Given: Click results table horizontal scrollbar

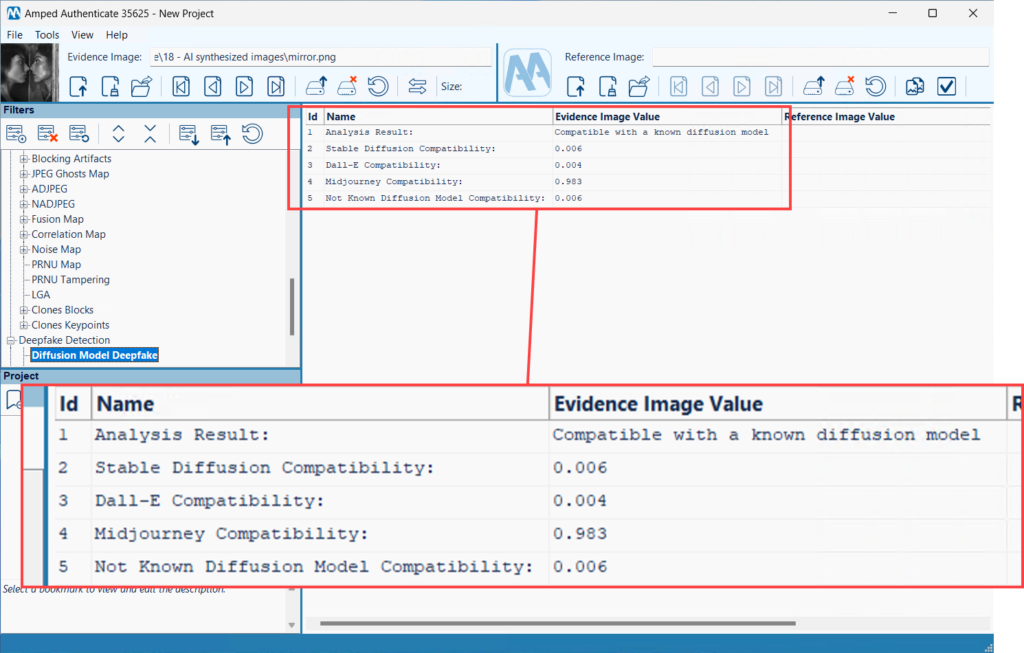Looking at the screenshot, I should (x=558, y=623).
